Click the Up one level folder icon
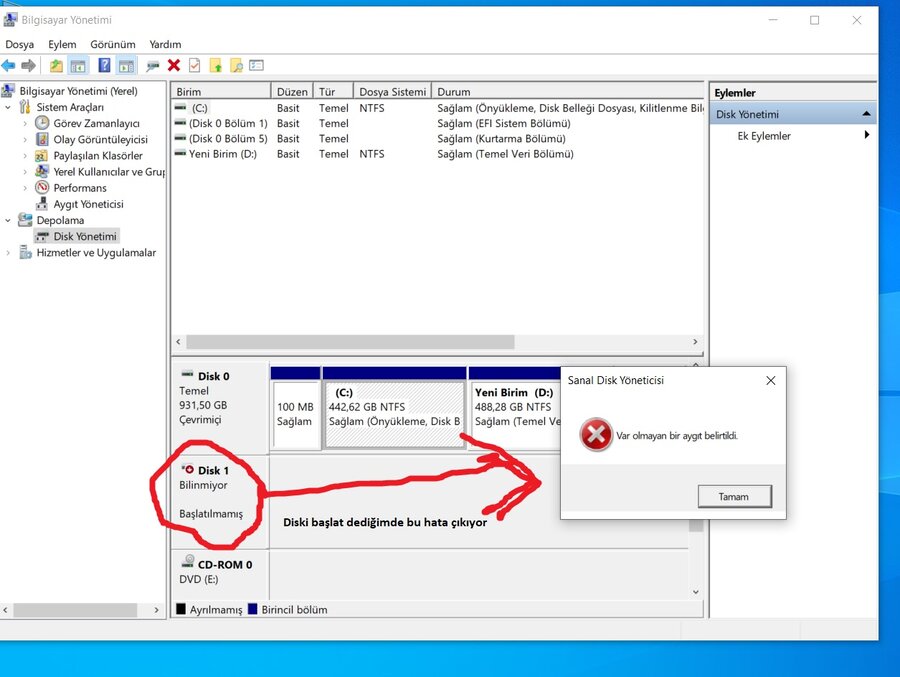The width and height of the screenshot is (900, 677). 56,65
